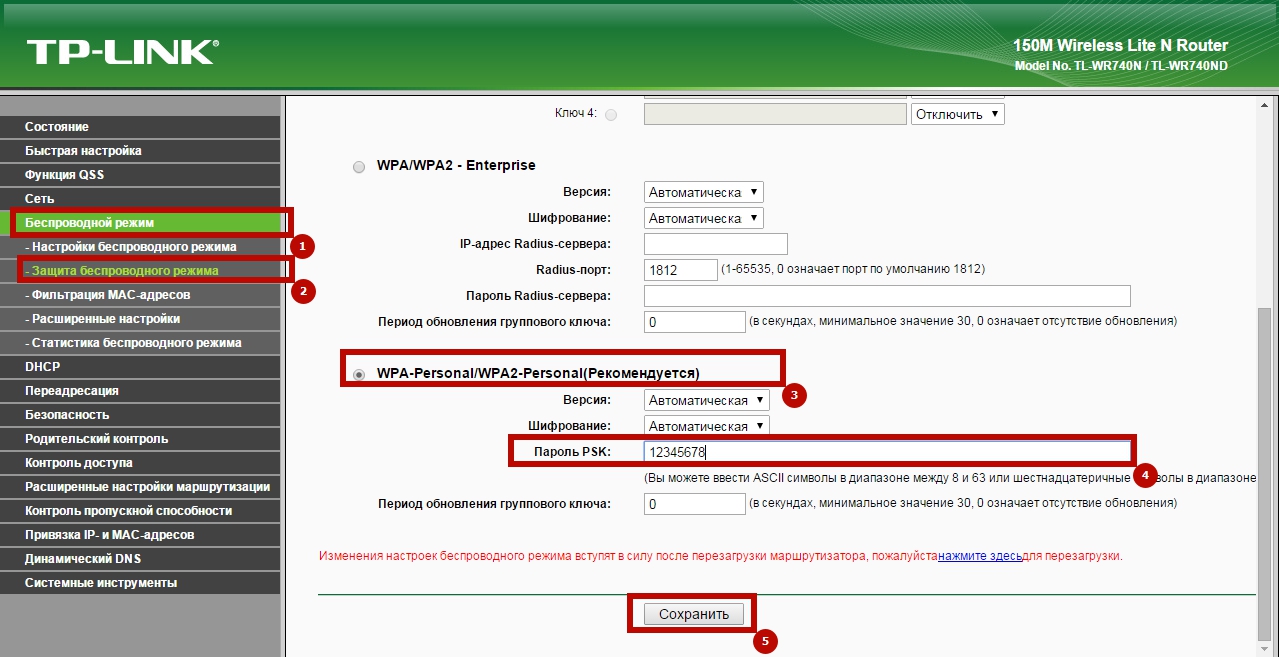Select the Ключ 4 radio button
The height and width of the screenshot is (657, 1279).
[611, 115]
